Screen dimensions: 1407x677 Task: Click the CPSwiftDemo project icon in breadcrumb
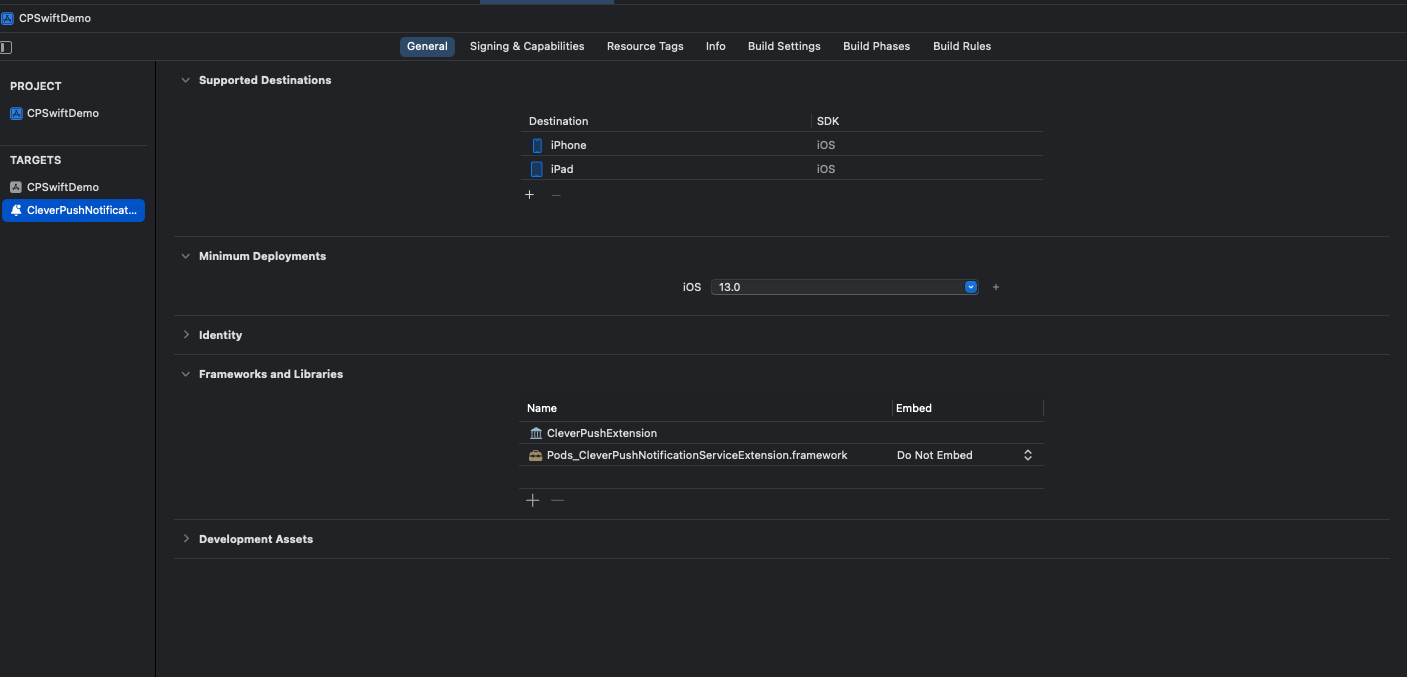[8, 18]
